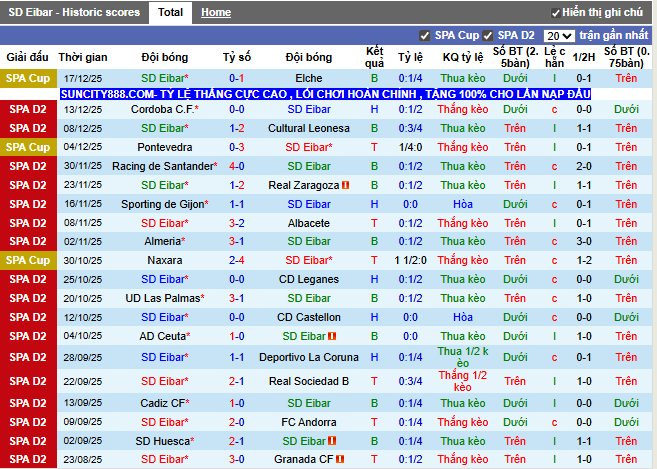Select the 1/4:0 odds in Pontevedra row

[x=411, y=147]
